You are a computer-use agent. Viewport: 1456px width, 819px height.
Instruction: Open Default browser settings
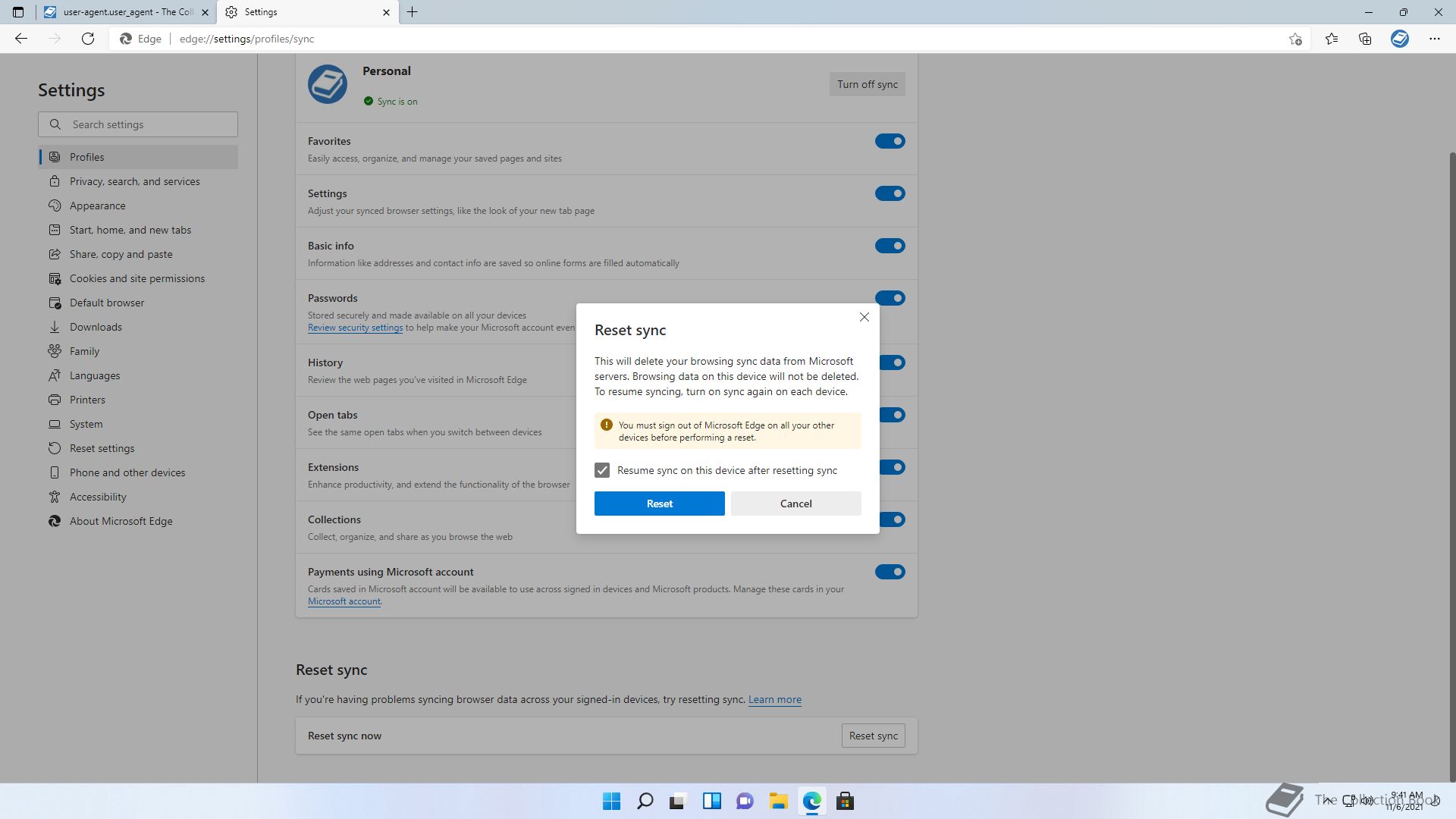click(x=138, y=303)
